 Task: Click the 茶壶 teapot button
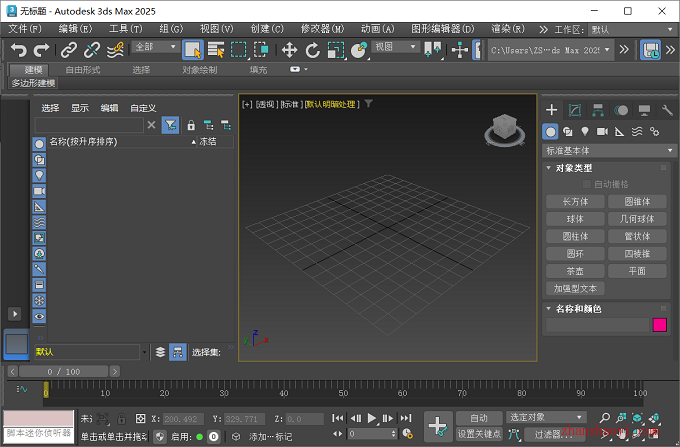pyautogui.click(x=575, y=271)
